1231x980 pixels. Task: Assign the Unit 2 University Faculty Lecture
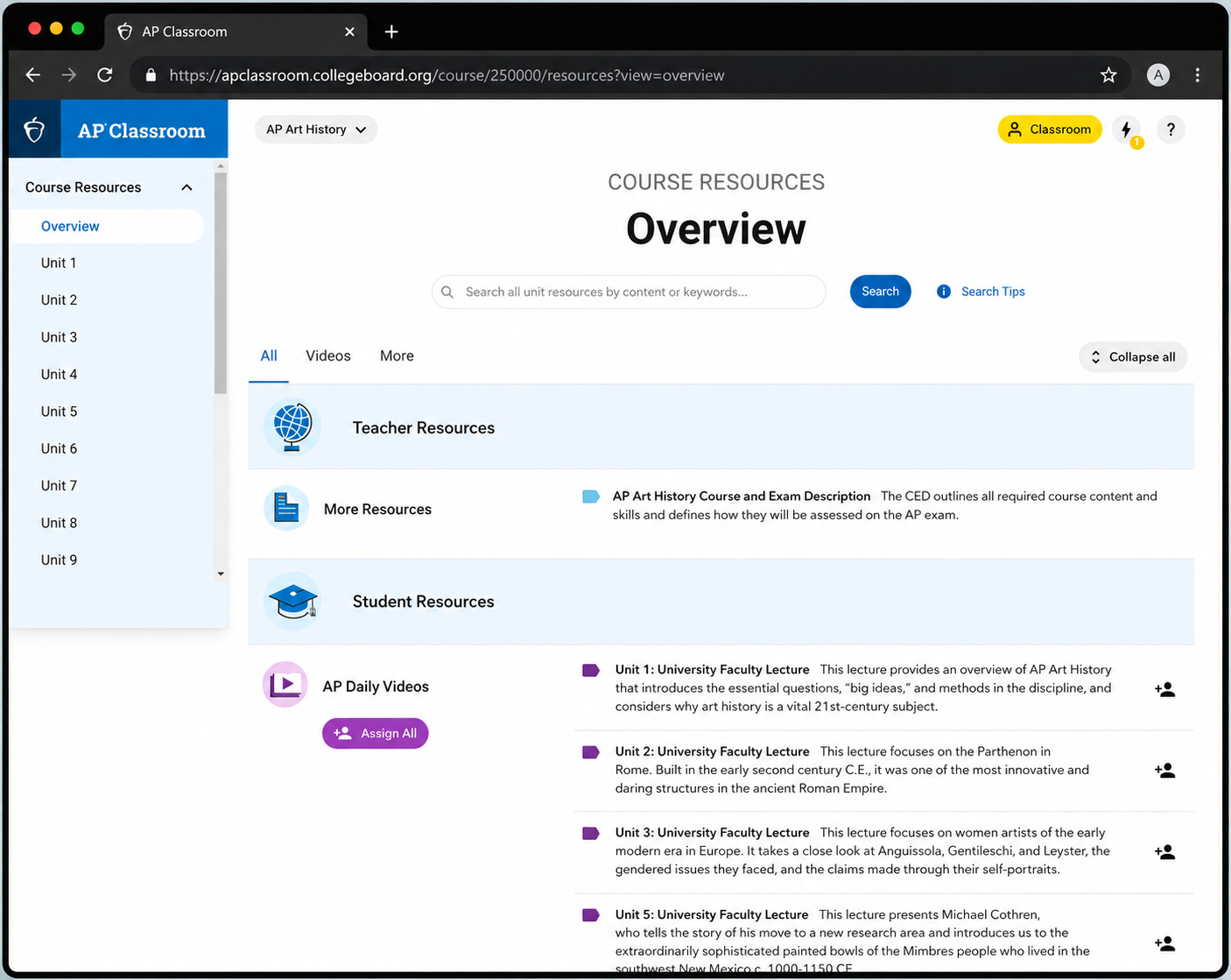[1164, 771]
